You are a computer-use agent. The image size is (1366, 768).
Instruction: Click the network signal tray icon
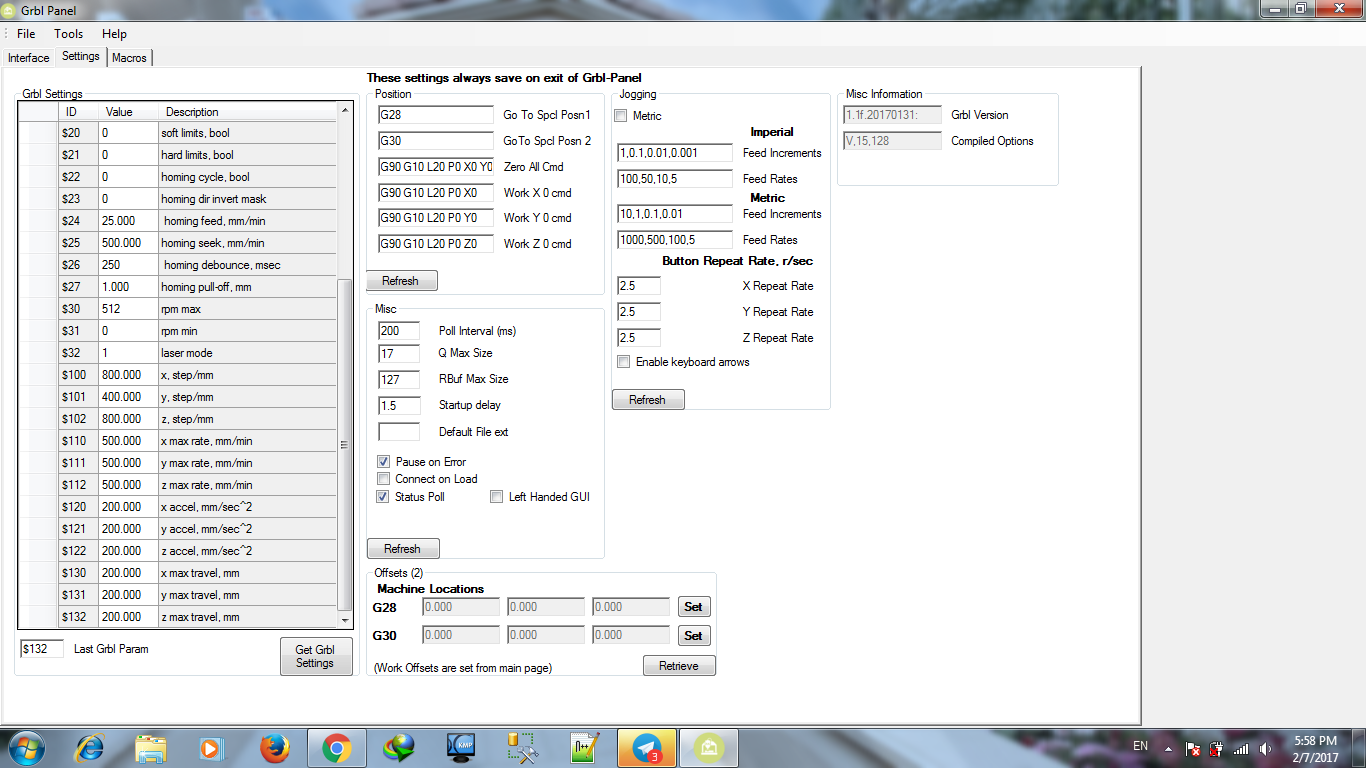[1241, 748]
